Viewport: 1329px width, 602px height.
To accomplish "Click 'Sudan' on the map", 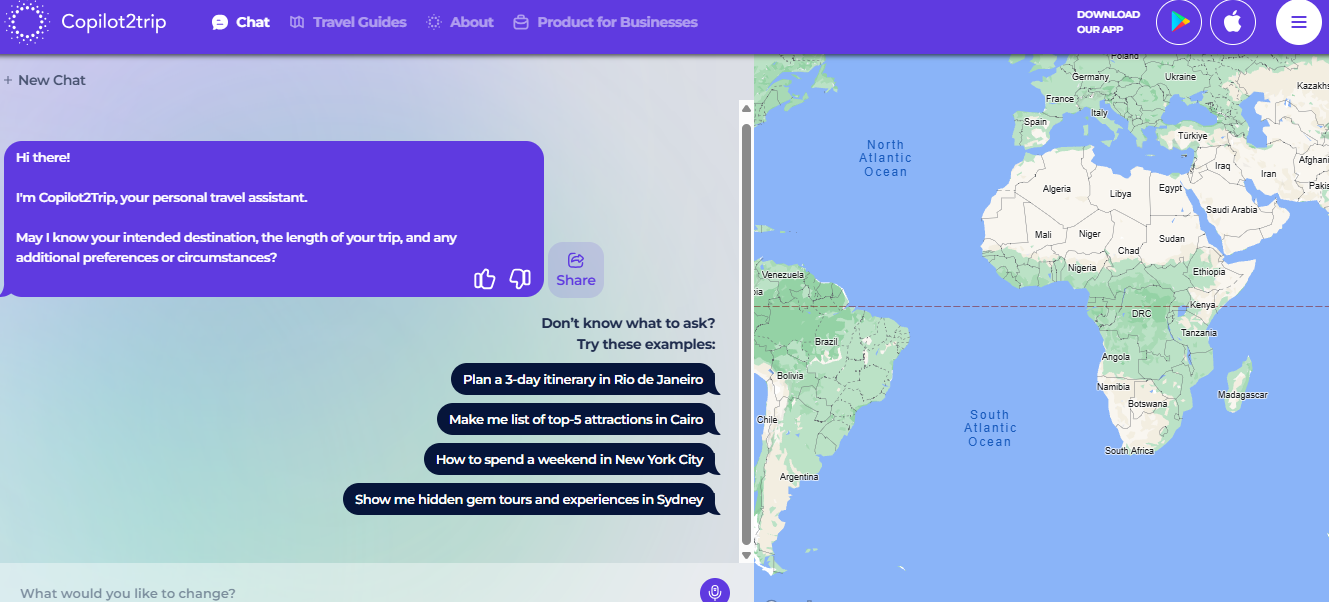I will click(1172, 239).
